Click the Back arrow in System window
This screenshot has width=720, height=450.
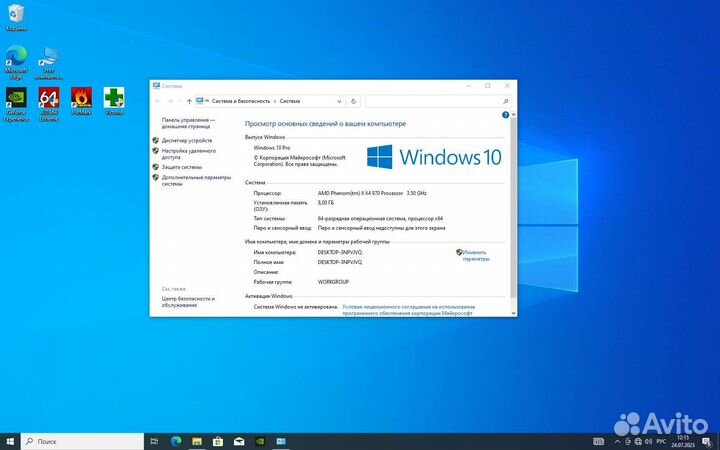click(158, 101)
